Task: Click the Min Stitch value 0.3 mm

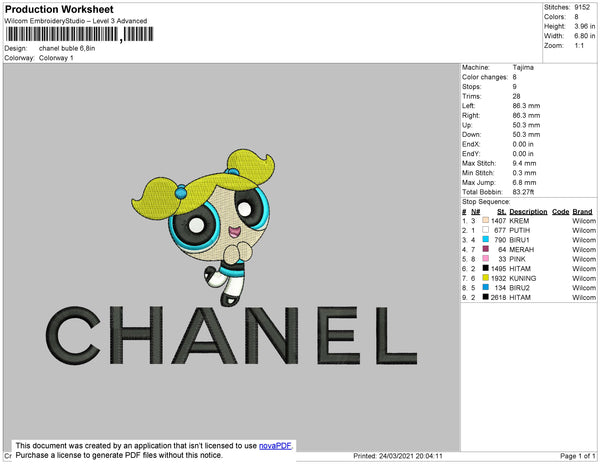Action: [x=524, y=173]
